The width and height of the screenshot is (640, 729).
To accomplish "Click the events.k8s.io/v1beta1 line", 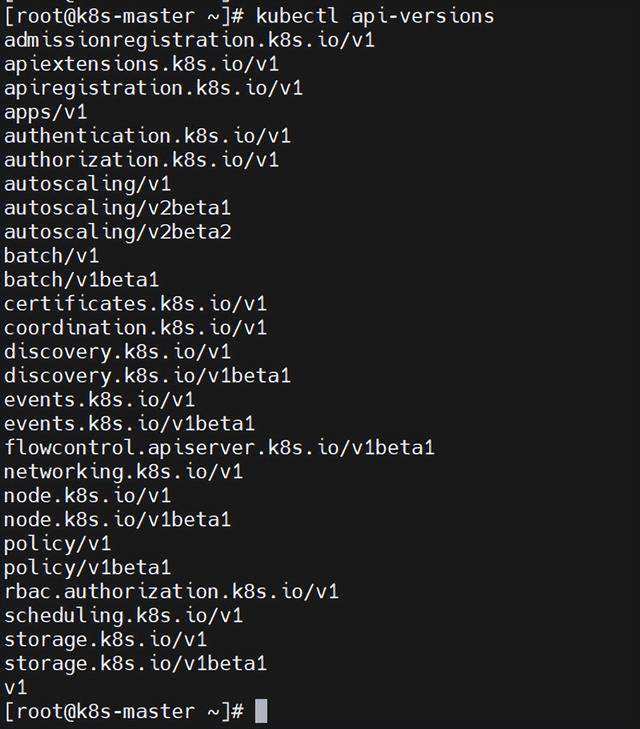I will 129,424.
